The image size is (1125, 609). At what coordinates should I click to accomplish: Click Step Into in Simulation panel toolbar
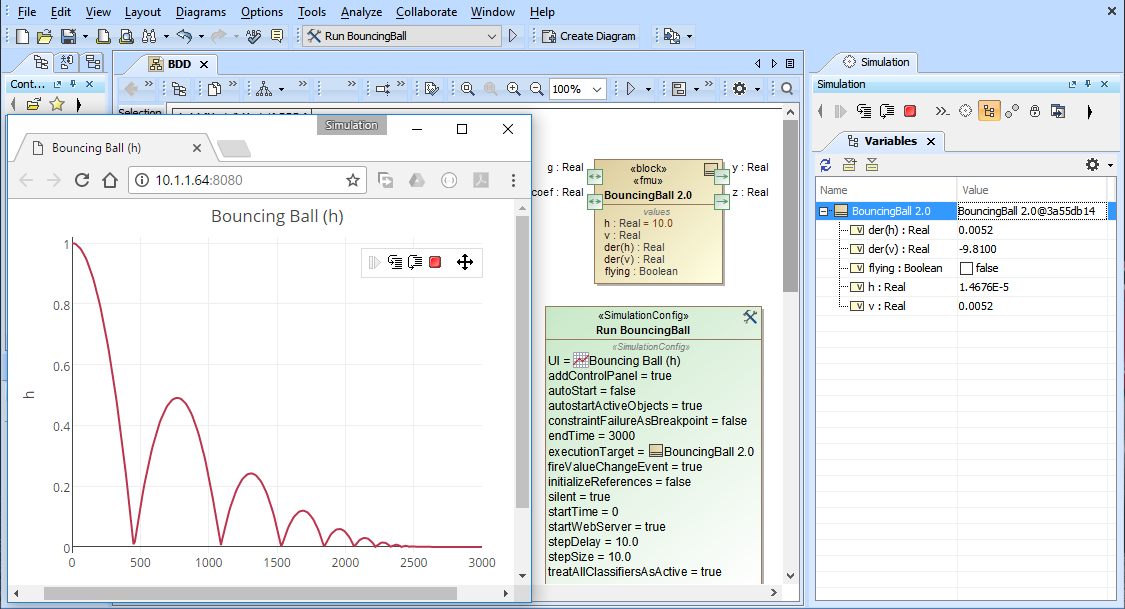pyautogui.click(x=864, y=111)
